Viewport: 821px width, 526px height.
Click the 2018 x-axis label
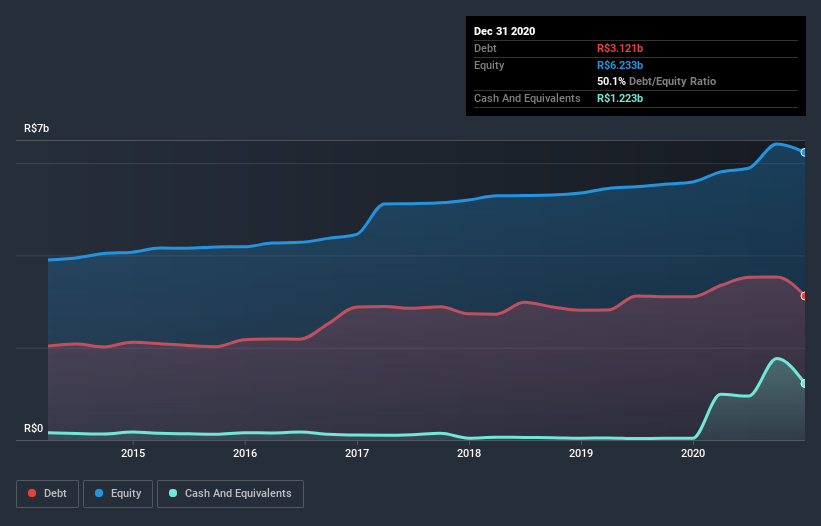click(469, 453)
